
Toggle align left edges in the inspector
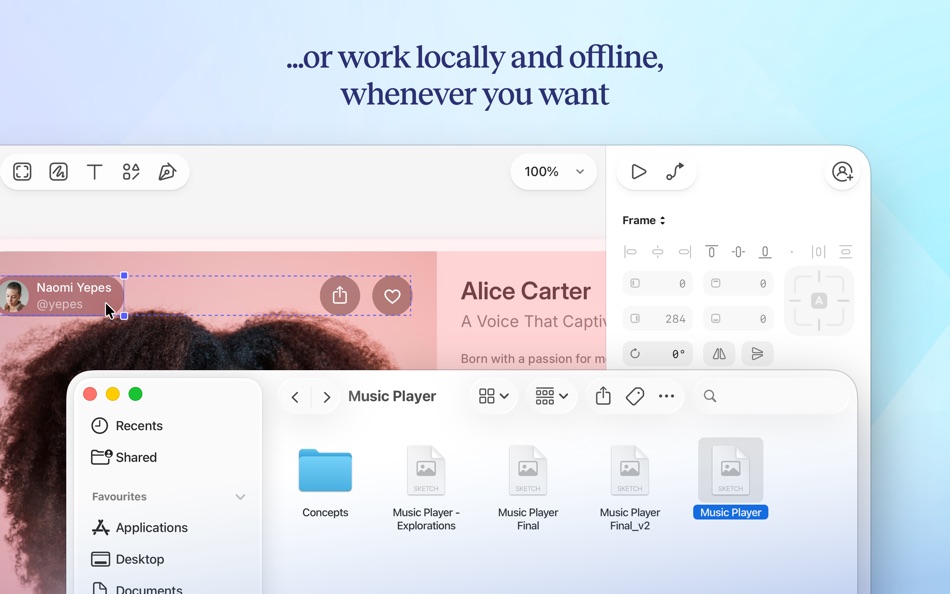coord(630,252)
